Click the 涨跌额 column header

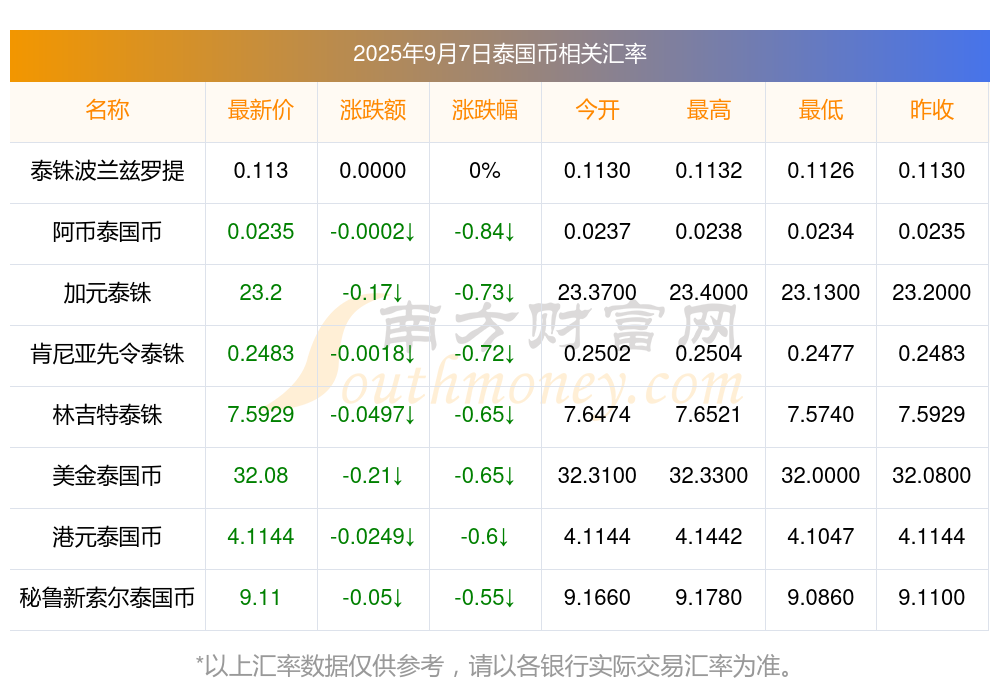pos(373,110)
